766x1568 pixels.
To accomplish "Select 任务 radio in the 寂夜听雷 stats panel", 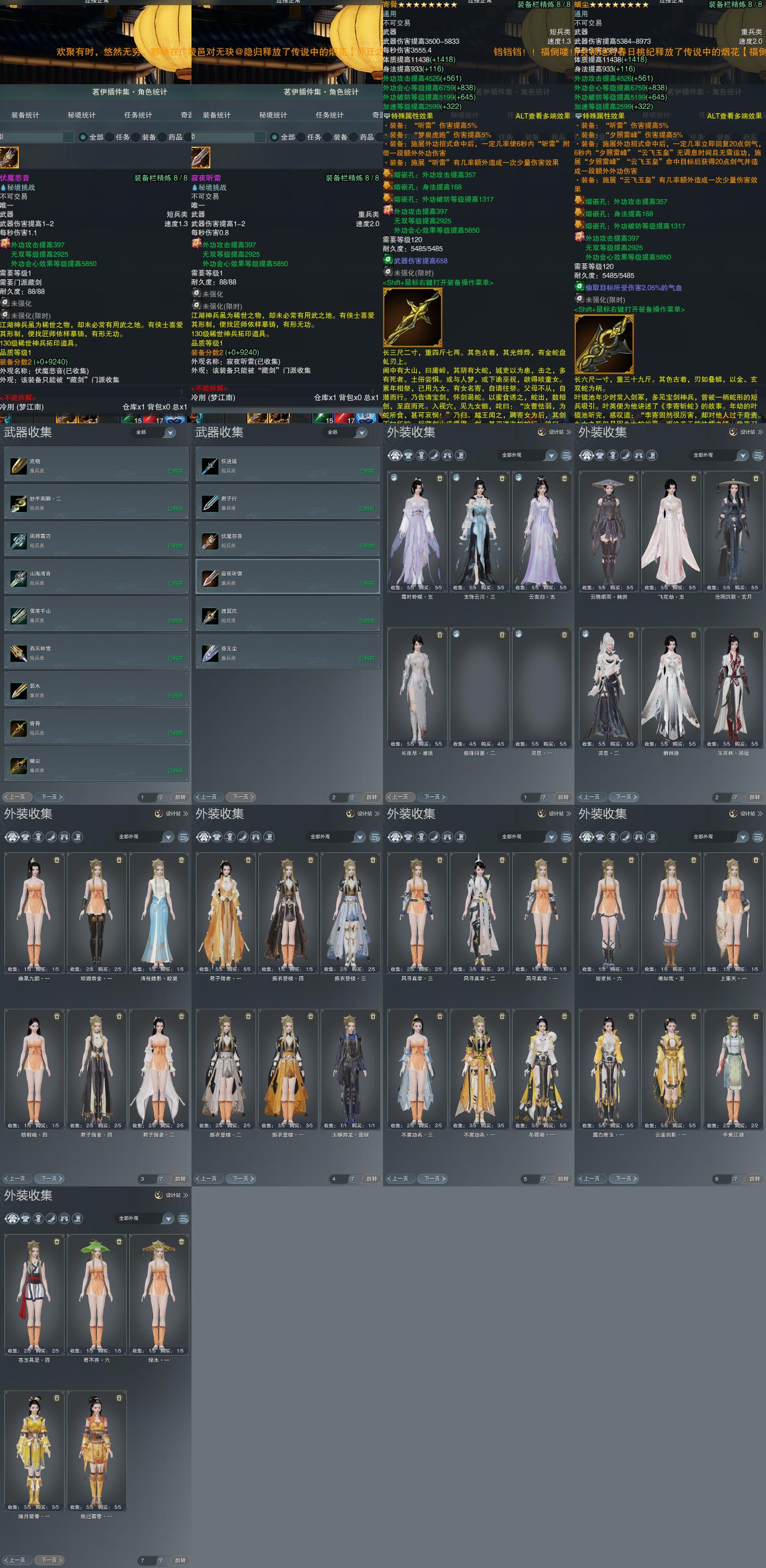I will tap(301, 137).
